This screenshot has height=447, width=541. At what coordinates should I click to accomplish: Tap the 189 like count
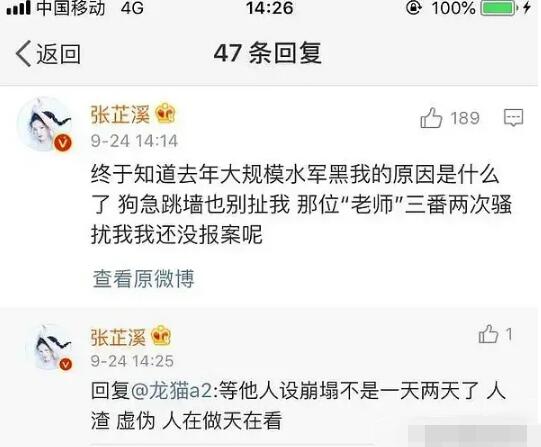pyautogui.click(x=465, y=118)
